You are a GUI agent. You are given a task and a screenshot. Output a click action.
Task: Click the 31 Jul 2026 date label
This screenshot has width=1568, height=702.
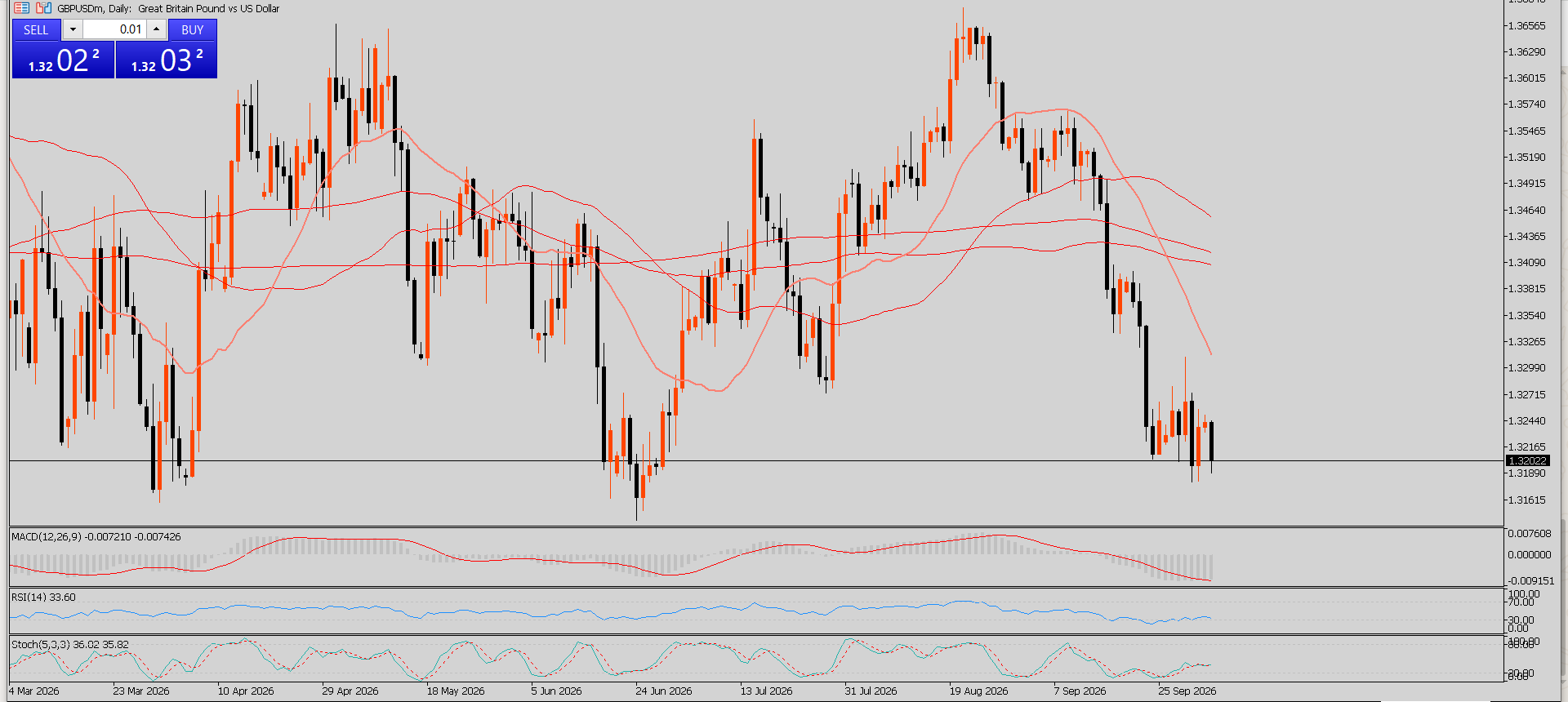(871, 691)
